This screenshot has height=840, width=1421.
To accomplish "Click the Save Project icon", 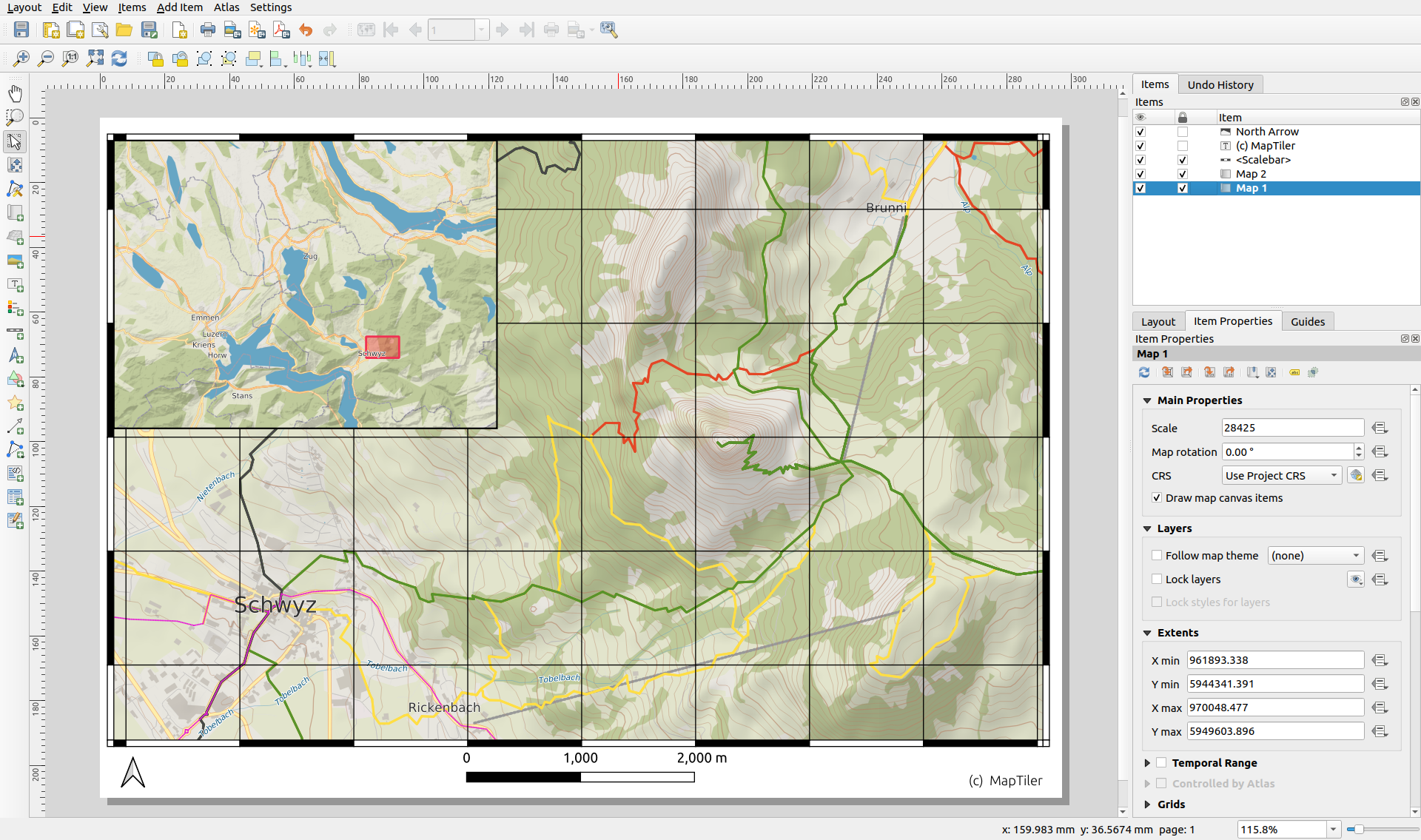I will [21, 30].
